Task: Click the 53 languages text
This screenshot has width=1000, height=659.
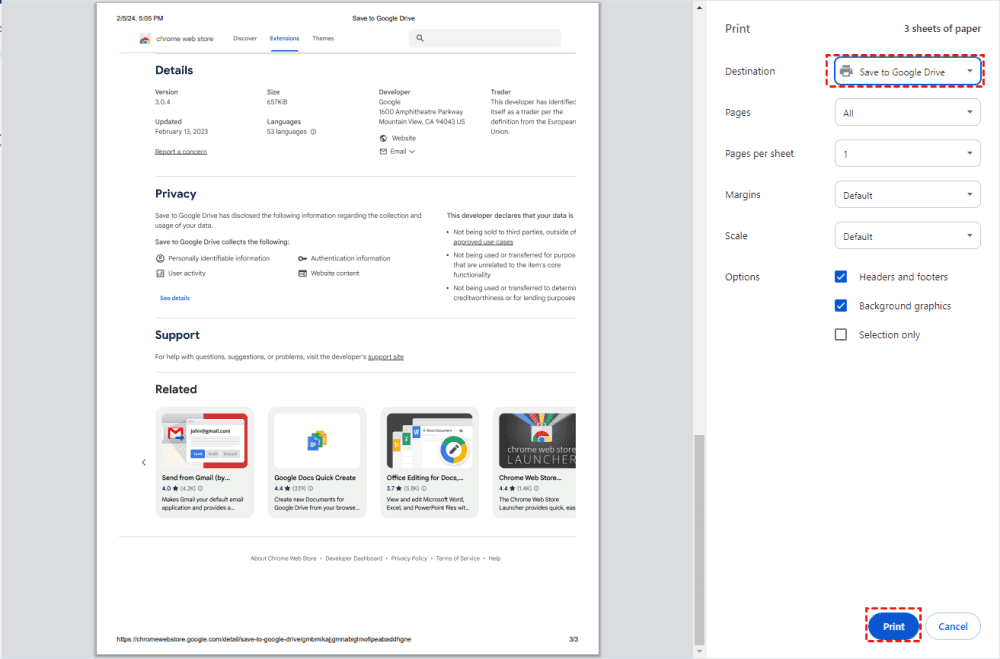Action: coord(286,132)
